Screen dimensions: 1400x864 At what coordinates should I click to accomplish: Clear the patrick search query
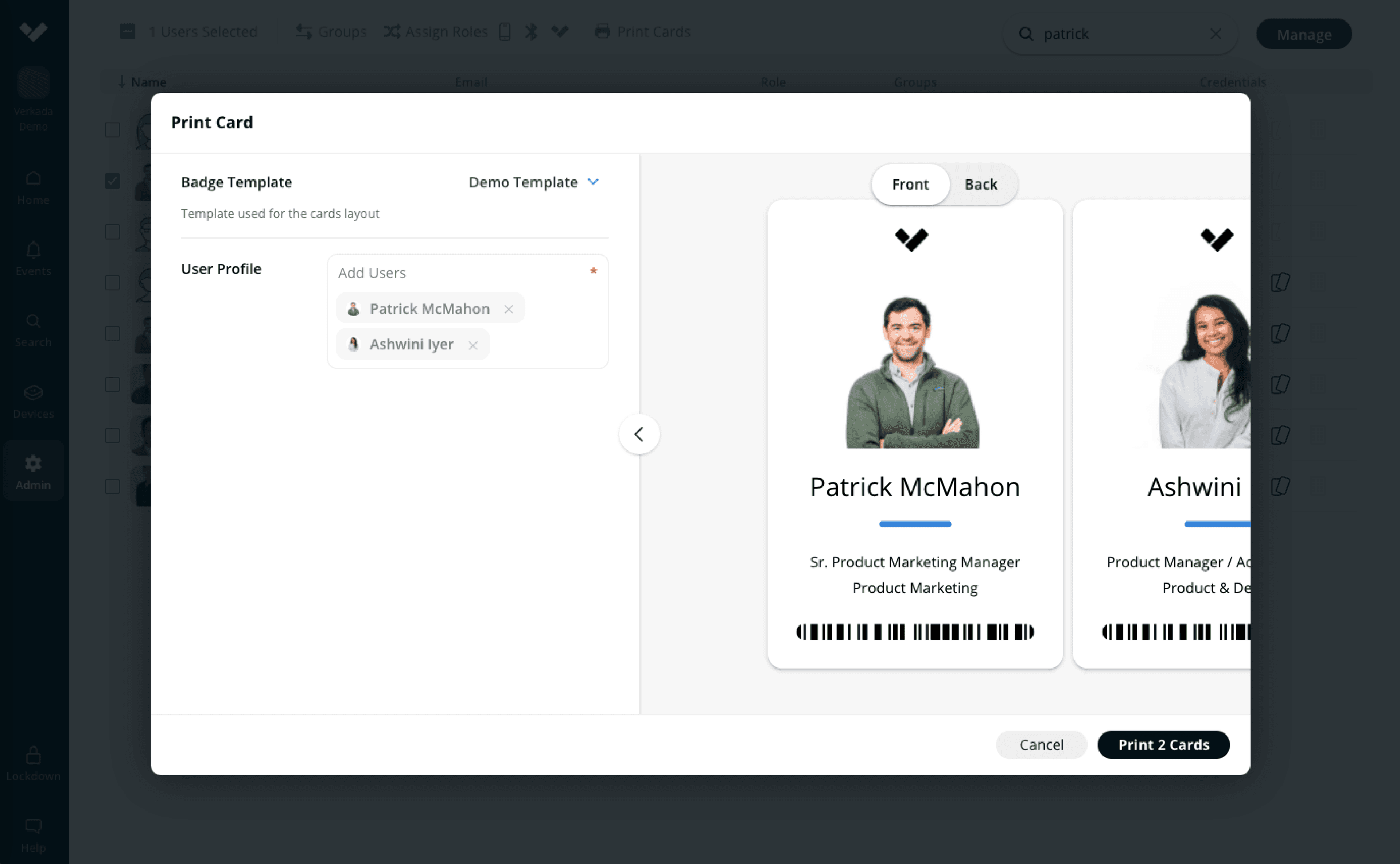pos(1215,34)
